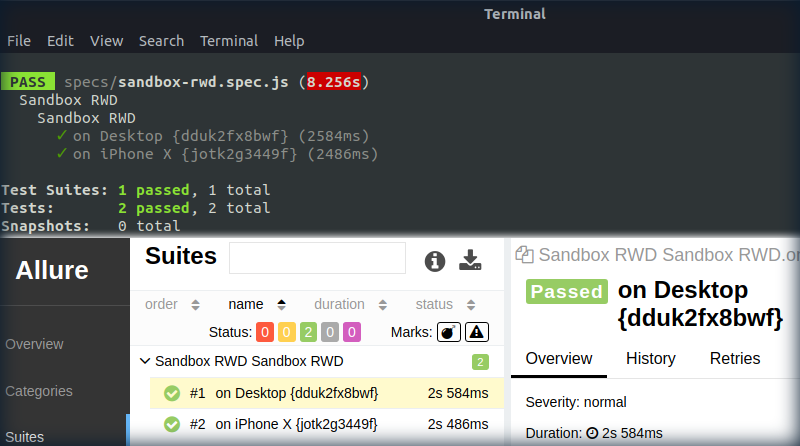The width and height of the screenshot is (800, 446).
Task: Click green check icon of test #2
Action: [171, 424]
